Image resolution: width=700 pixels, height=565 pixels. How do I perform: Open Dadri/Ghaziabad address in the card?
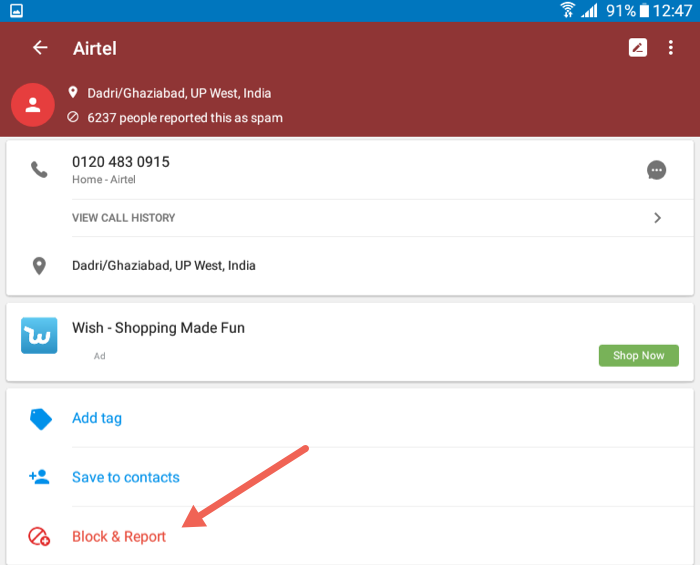coord(164,266)
